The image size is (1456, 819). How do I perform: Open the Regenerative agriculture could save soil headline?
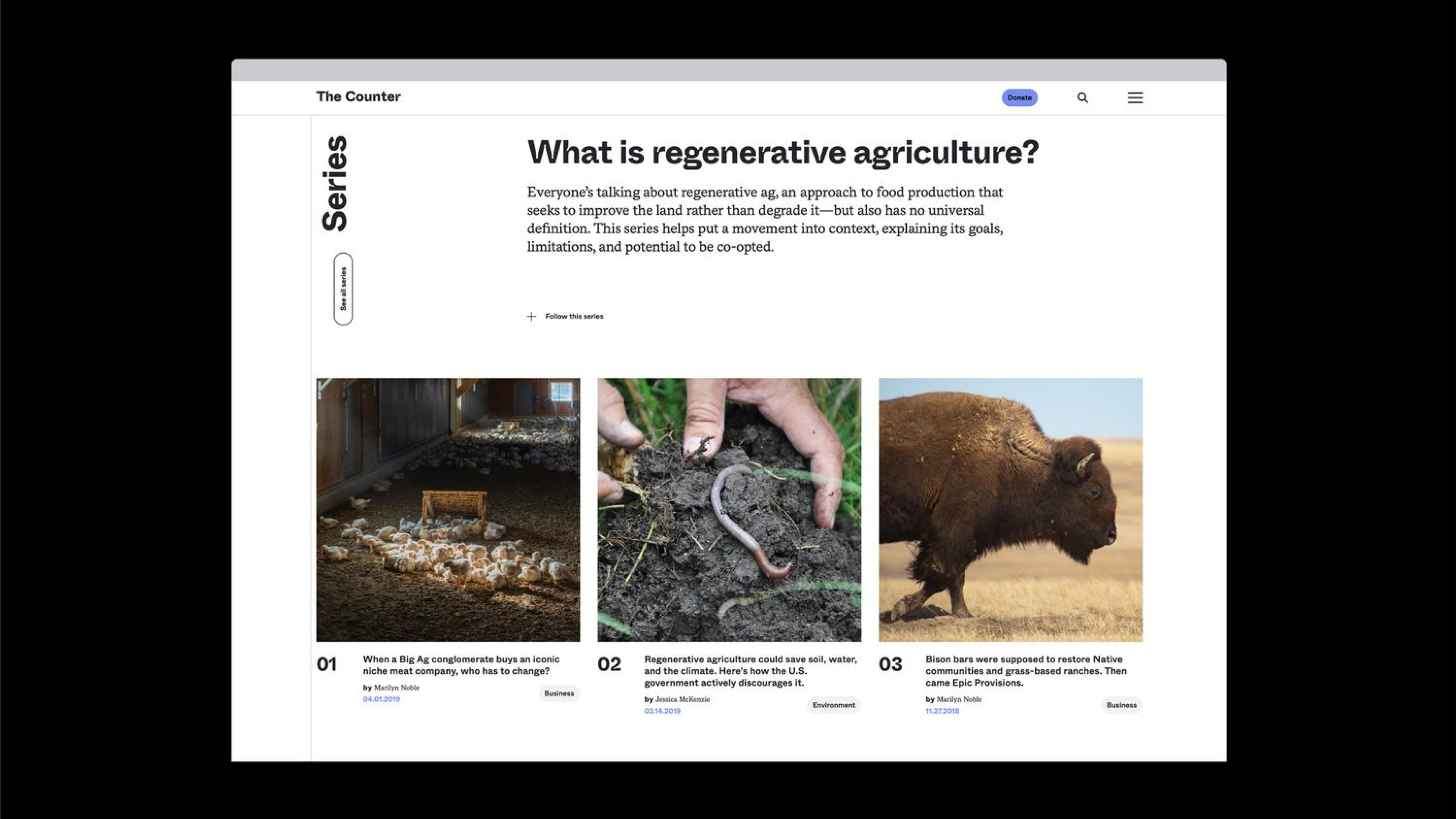[750, 671]
